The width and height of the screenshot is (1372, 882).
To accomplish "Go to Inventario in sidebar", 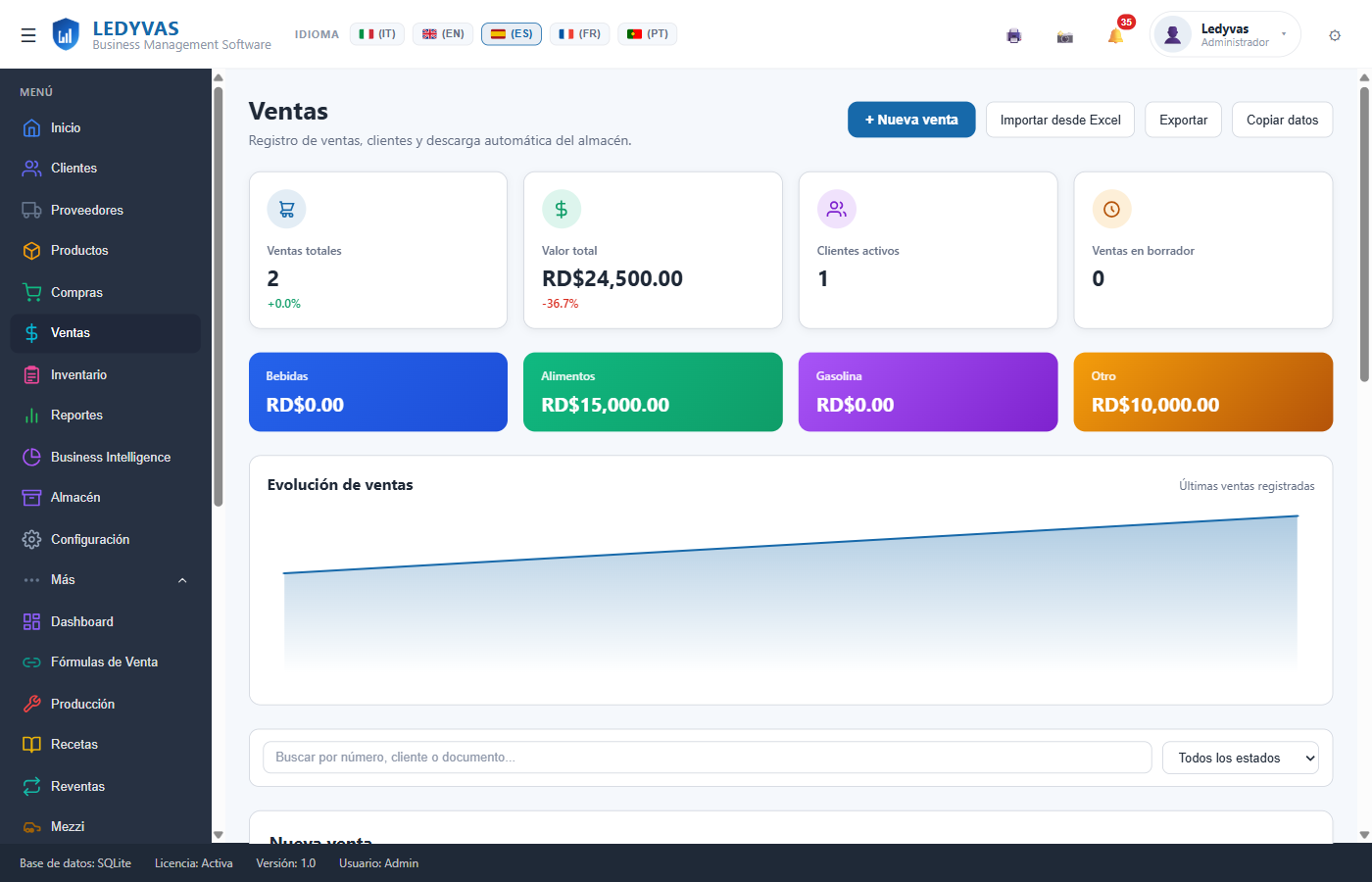I will click(106, 374).
